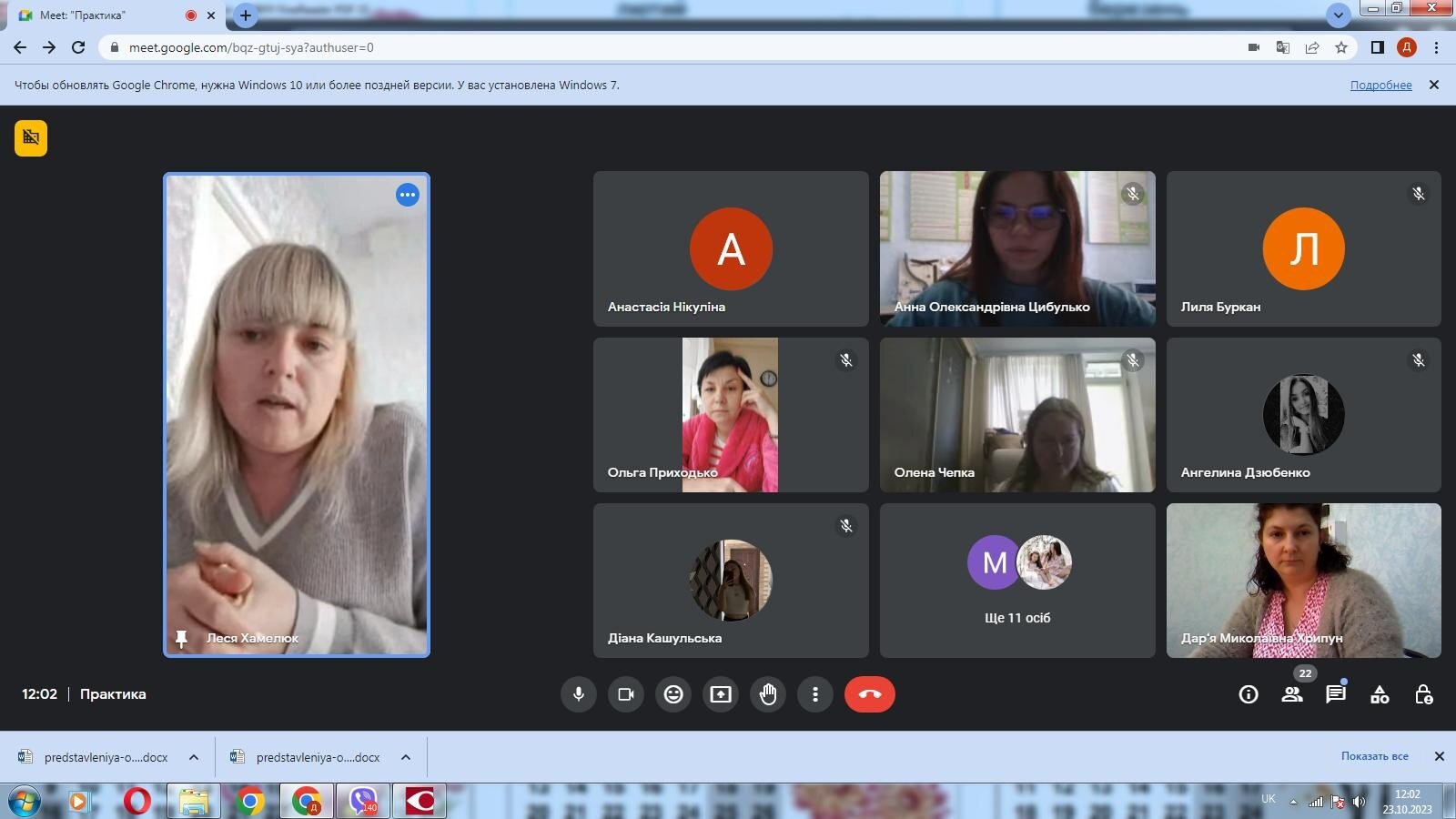The height and width of the screenshot is (819, 1456).
Task: Open the emoji reactions button
Action: point(673,694)
